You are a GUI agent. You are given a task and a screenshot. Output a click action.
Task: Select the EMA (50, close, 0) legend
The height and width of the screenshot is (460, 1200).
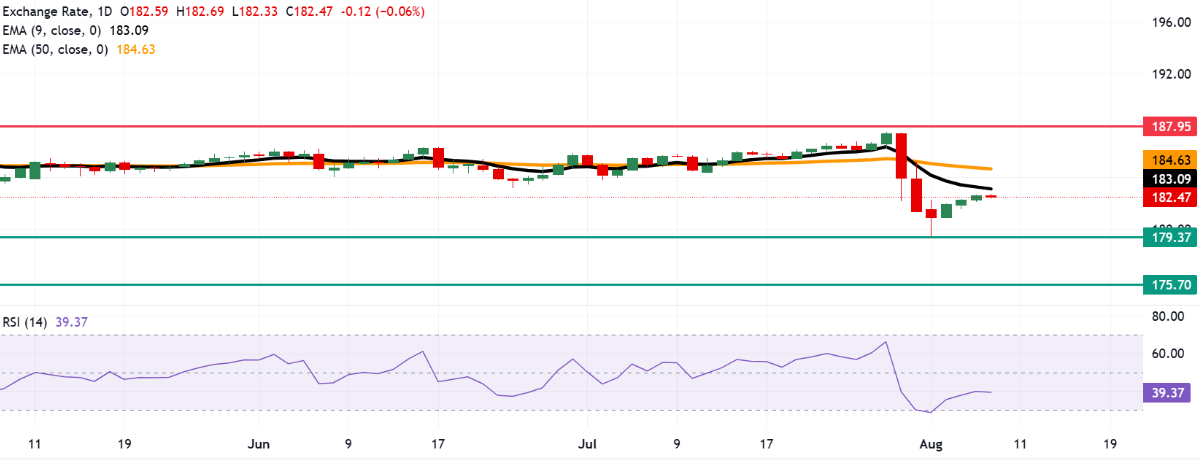click(78, 48)
